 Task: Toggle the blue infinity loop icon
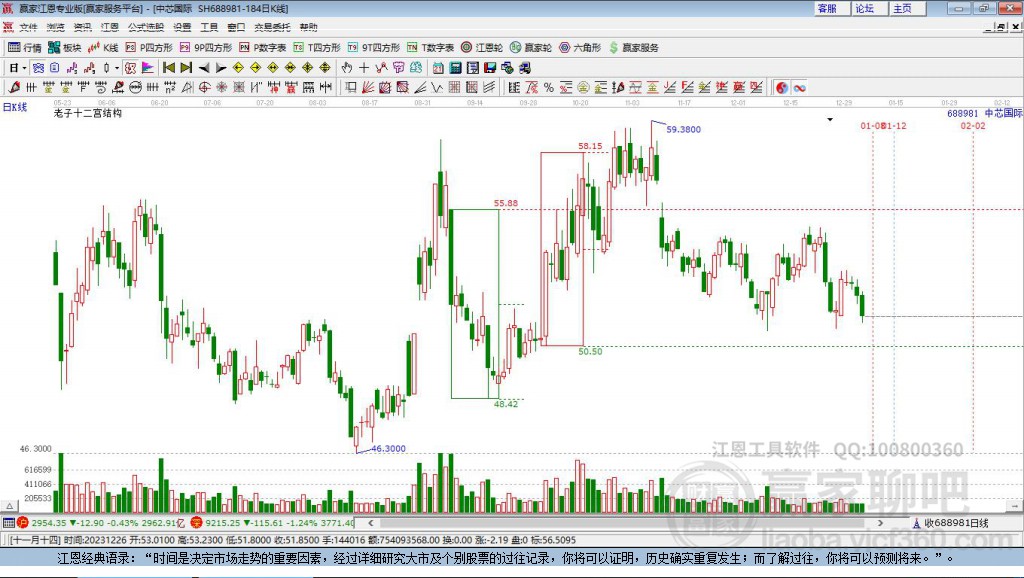pyautogui.click(x=799, y=88)
